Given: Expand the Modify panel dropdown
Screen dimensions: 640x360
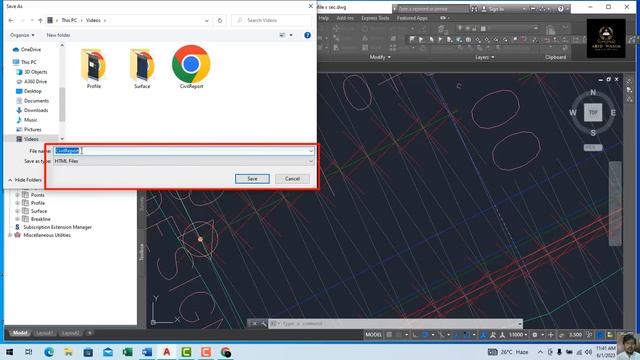Looking at the screenshot, I should click(x=380, y=57).
